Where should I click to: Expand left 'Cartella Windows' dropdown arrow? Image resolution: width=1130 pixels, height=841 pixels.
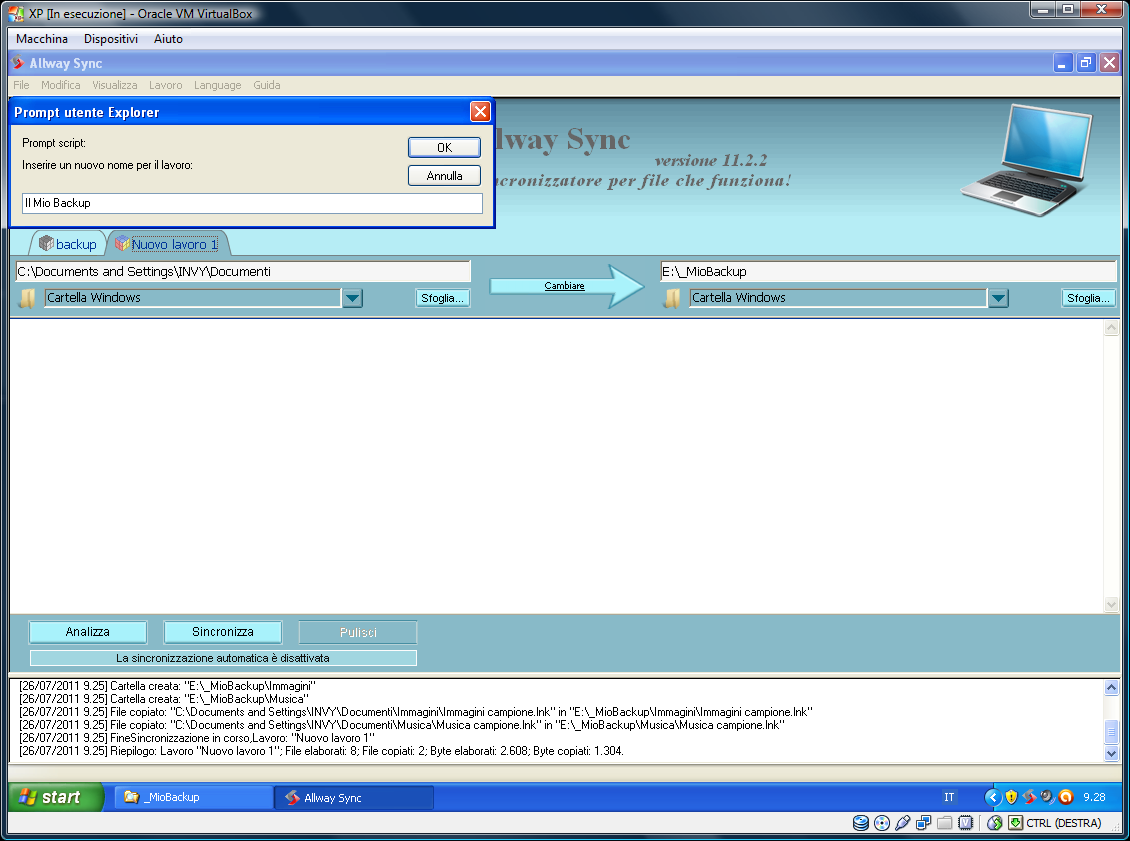[x=352, y=298]
